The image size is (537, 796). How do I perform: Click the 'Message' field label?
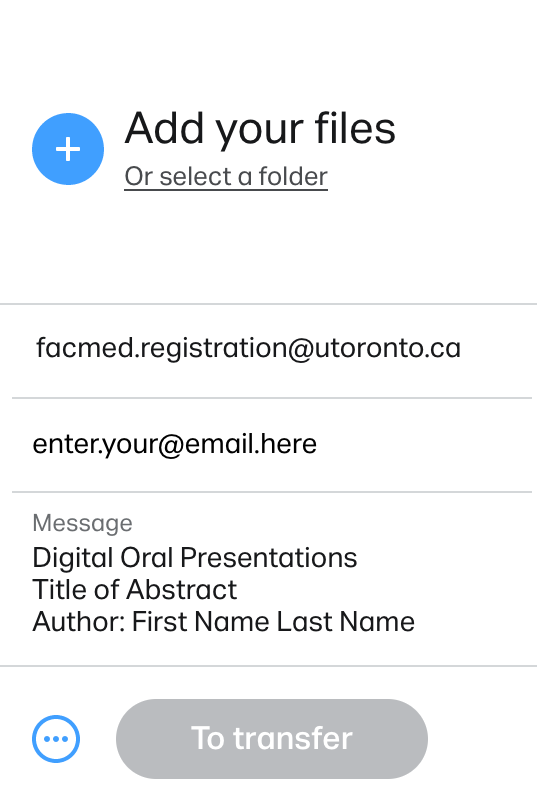click(x=82, y=523)
